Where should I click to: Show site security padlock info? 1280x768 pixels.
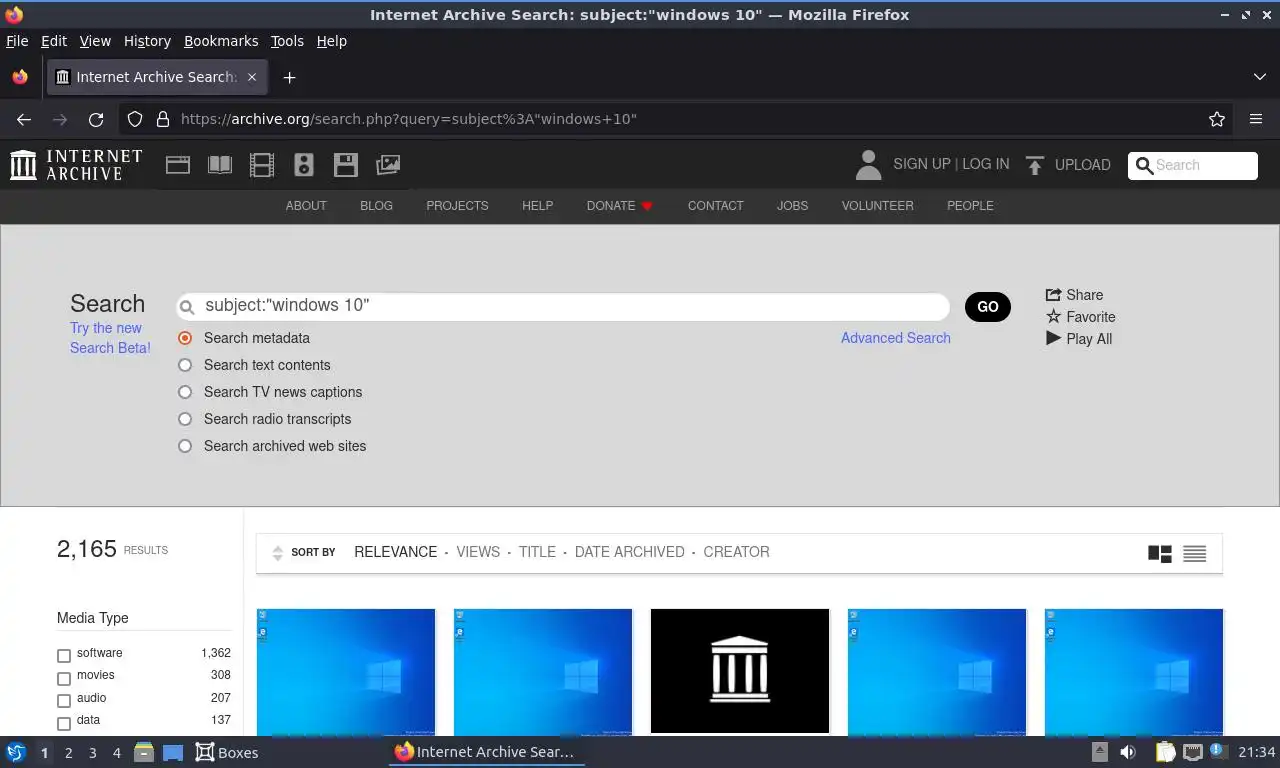tap(163, 119)
